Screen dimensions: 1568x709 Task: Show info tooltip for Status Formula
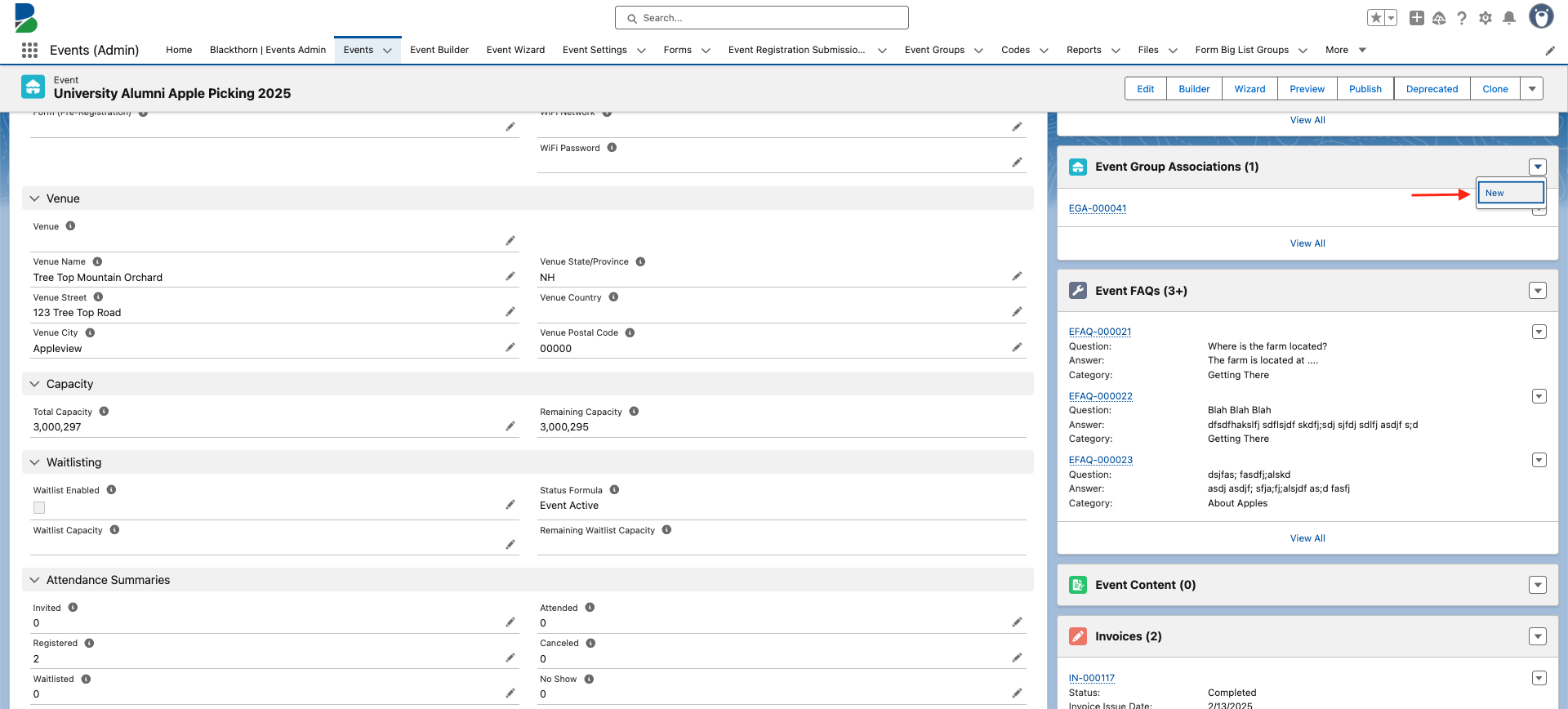(x=614, y=490)
